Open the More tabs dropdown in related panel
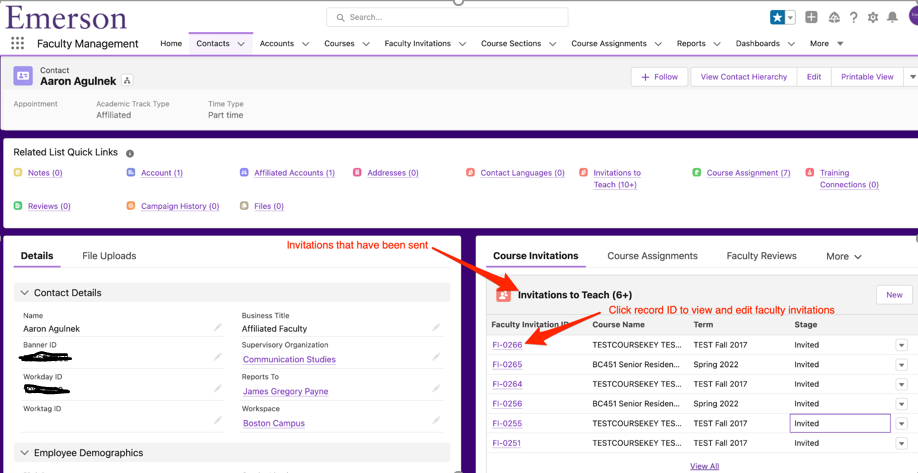 tap(844, 256)
